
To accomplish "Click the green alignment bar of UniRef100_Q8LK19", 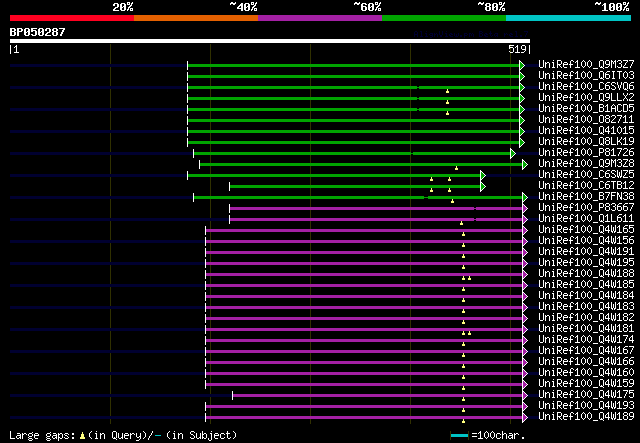I will point(353,142).
